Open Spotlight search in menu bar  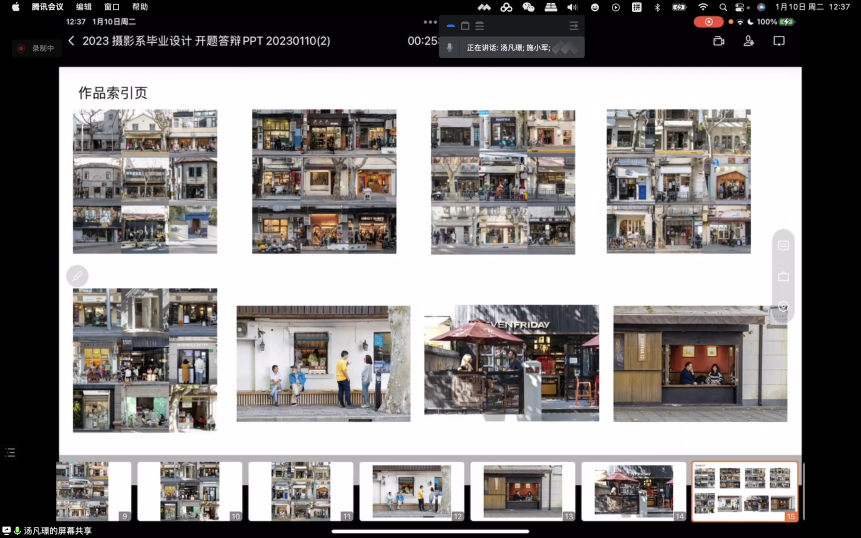[723, 7]
